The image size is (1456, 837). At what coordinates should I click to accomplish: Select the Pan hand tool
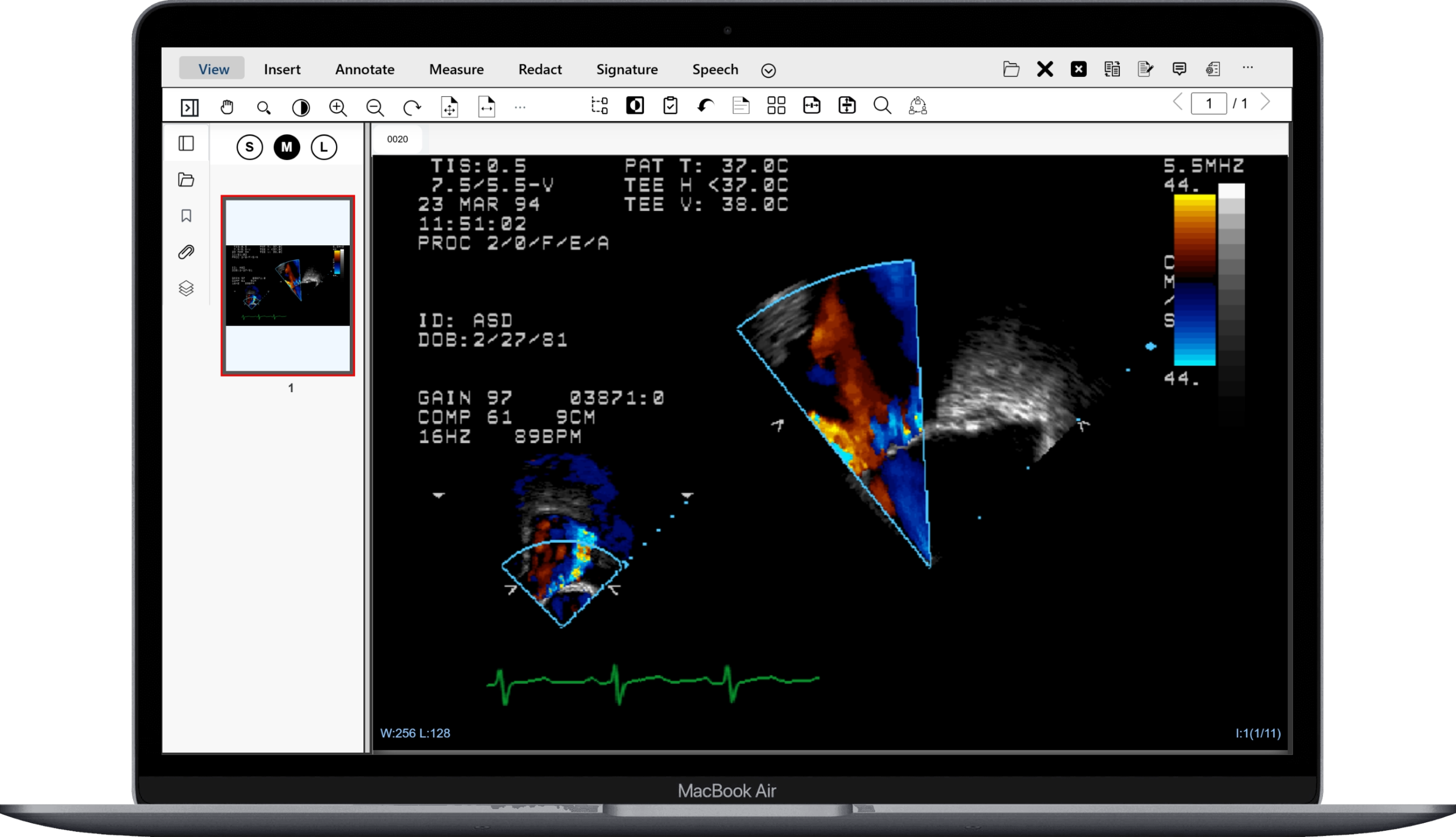227,107
